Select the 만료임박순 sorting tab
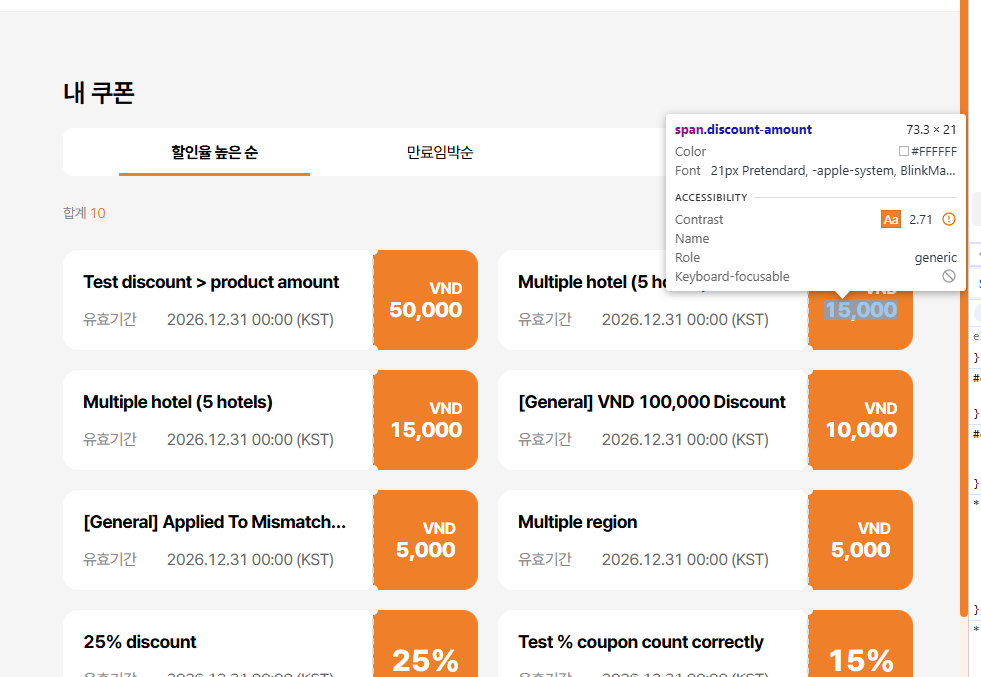 pos(440,152)
